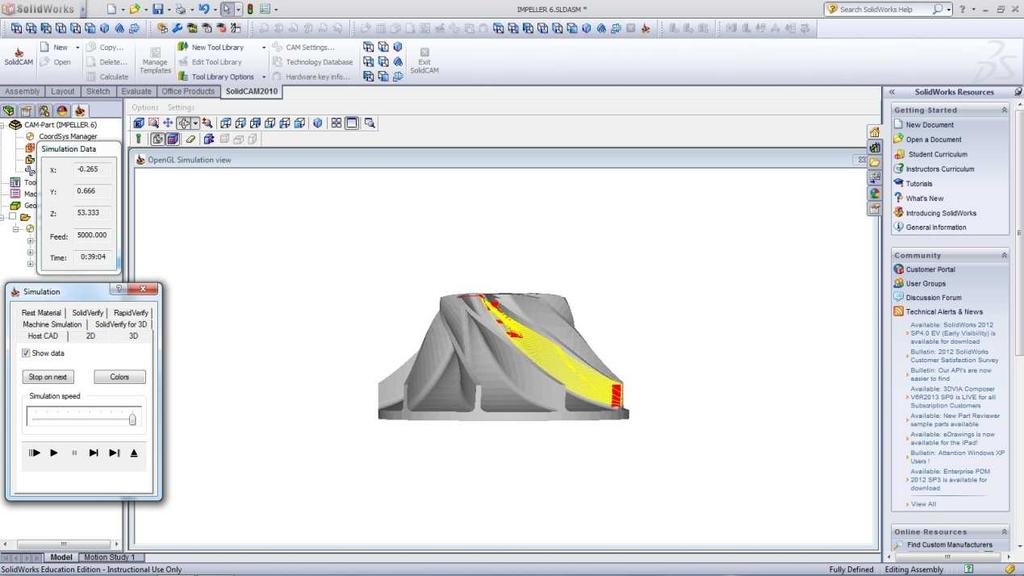Collapse the SolidWorks Resources pane chevron

click(x=892, y=92)
